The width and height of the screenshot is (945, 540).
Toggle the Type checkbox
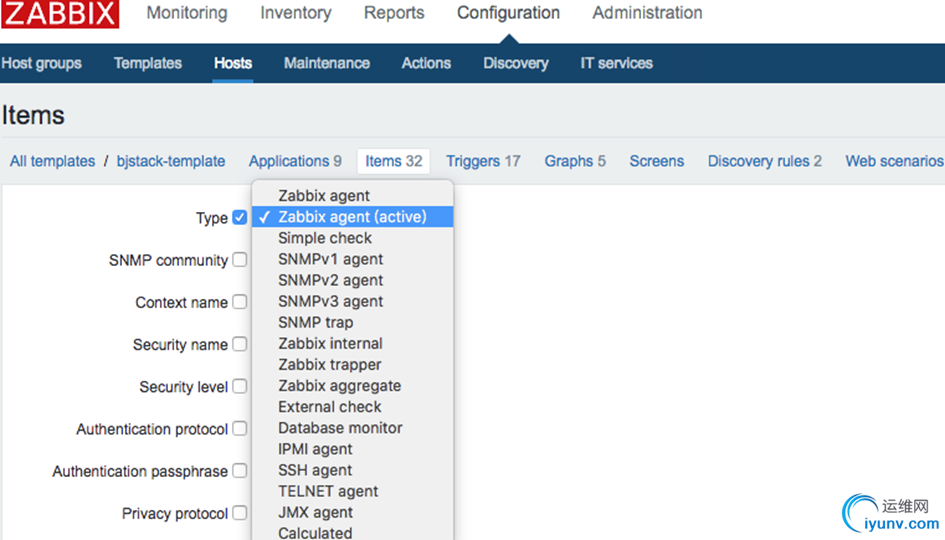tap(240, 217)
